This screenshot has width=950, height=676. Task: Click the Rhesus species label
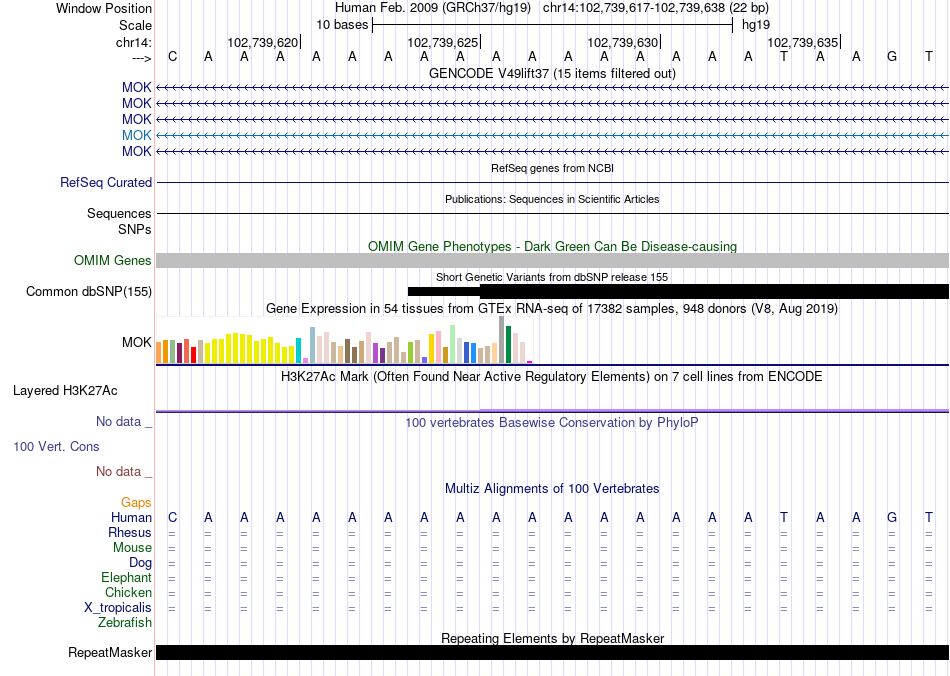130,533
